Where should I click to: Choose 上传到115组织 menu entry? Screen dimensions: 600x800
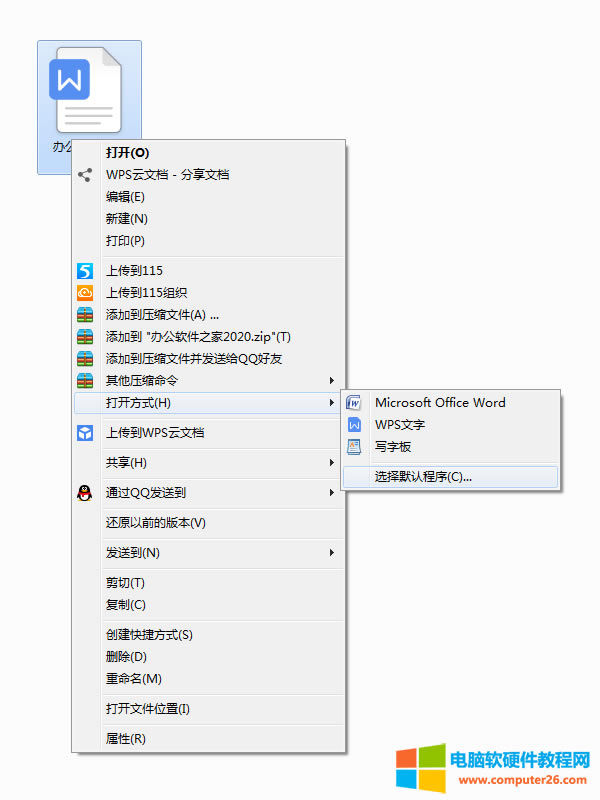point(209,293)
